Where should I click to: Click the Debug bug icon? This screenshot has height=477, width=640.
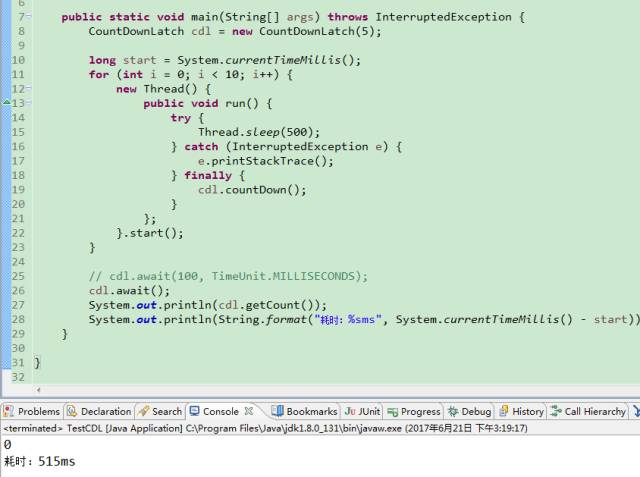[453, 411]
